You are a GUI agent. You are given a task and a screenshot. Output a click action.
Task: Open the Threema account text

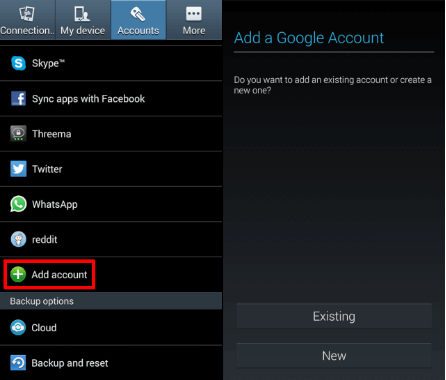[52, 134]
